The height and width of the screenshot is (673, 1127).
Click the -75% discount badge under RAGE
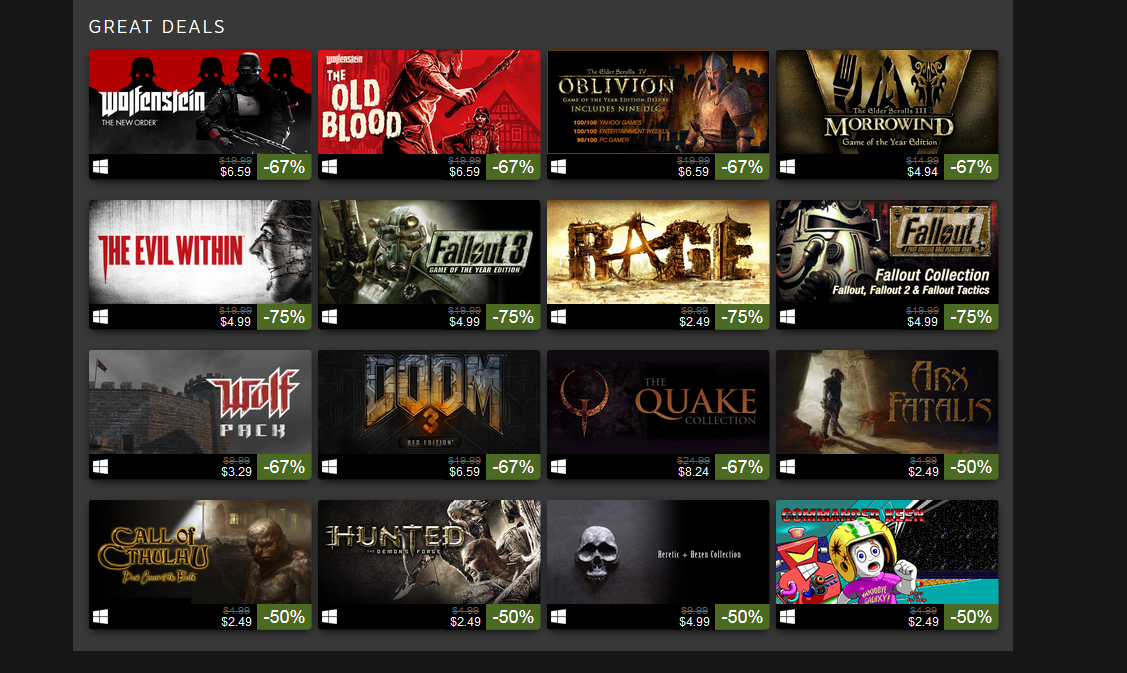point(742,317)
